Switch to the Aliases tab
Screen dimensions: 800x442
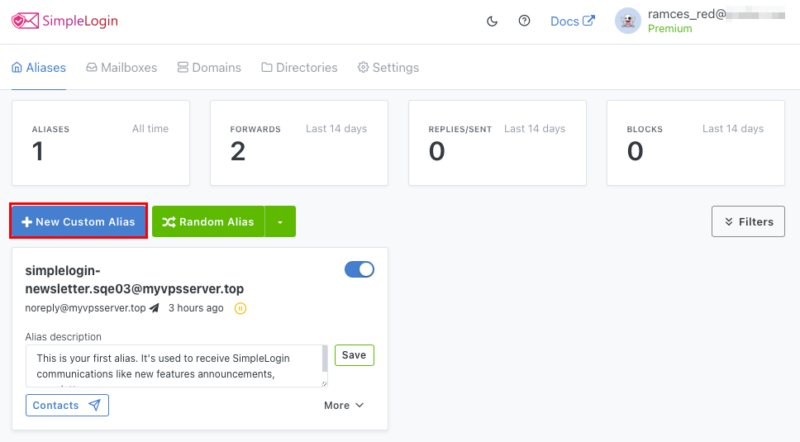click(39, 67)
